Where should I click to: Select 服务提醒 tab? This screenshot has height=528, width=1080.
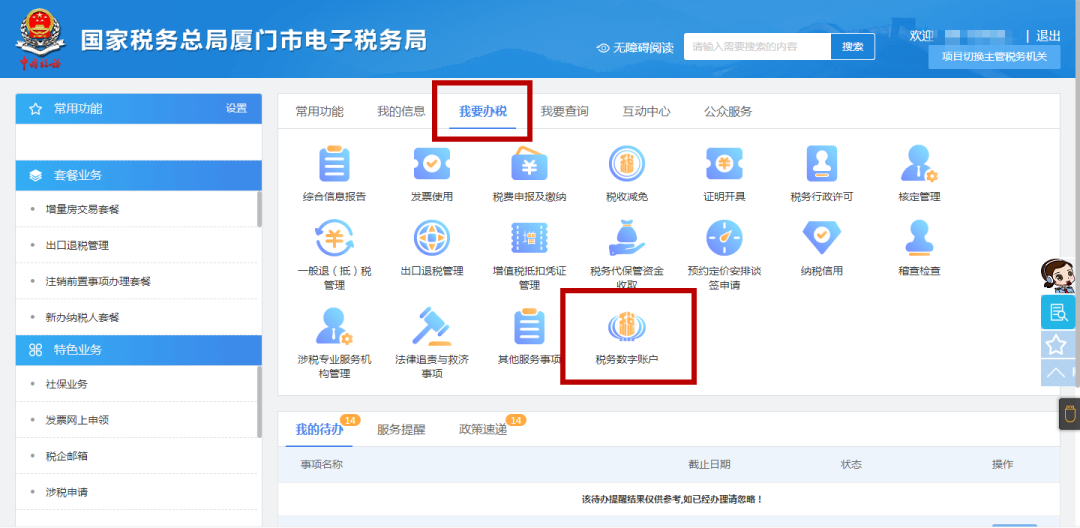(x=401, y=430)
